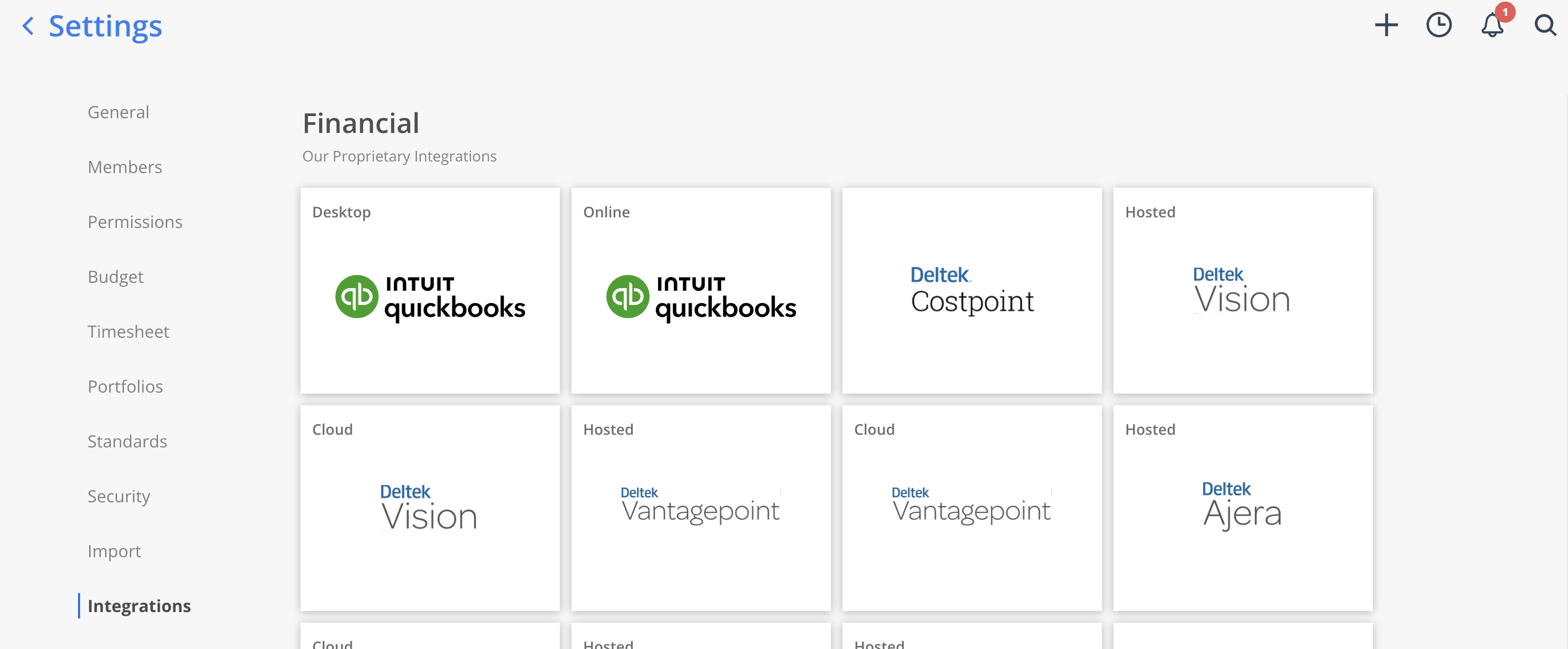Open Security settings section
1568x649 pixels.
tap(119, 496)
